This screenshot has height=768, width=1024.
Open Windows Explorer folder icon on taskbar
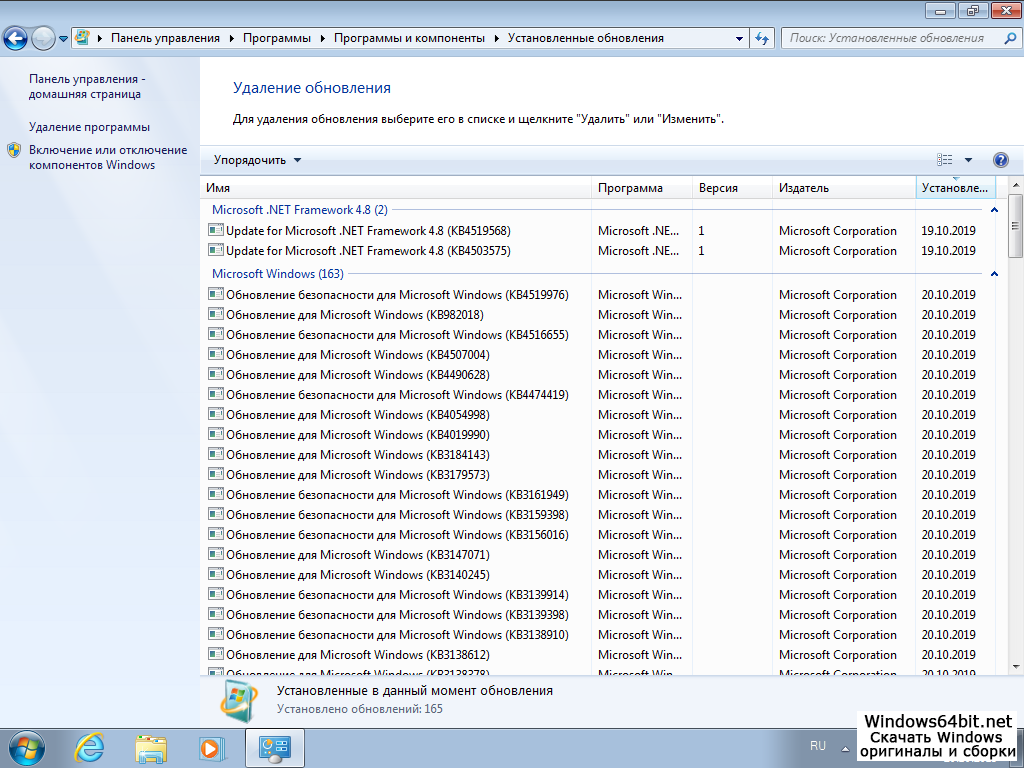151,747
